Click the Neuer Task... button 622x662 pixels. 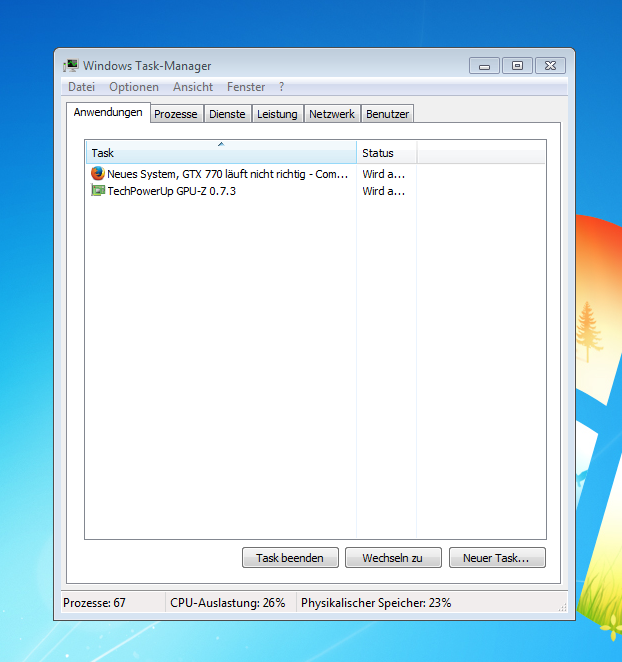(497, 558)
